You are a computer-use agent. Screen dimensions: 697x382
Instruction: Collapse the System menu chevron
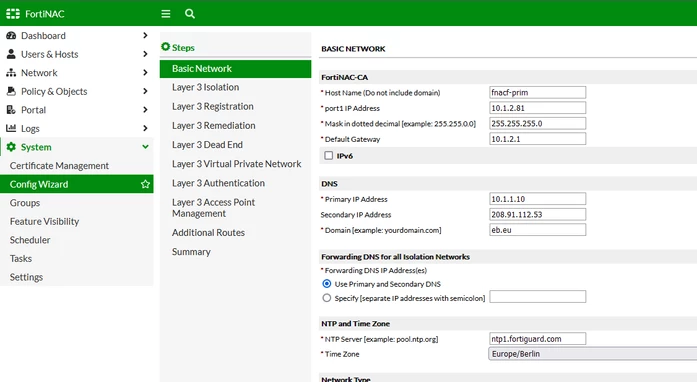click(145, 147)
